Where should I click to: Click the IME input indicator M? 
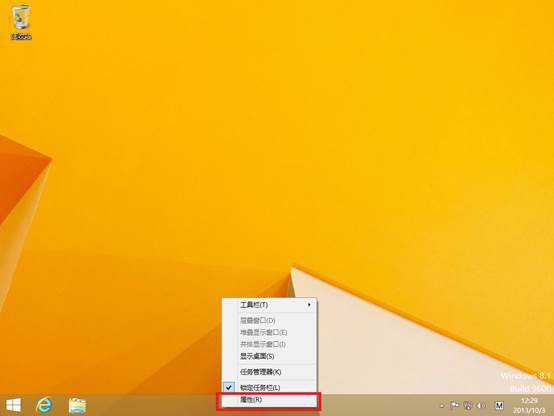pos(499,405)
